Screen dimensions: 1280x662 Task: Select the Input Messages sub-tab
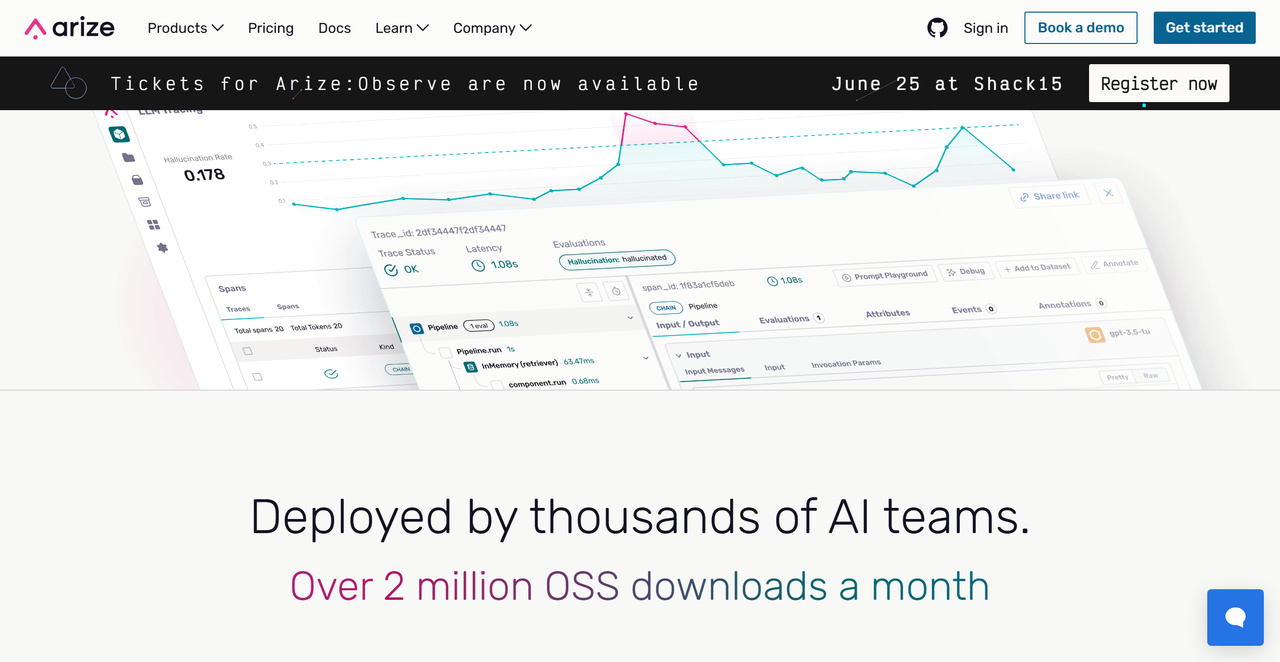click(x=714, y=370)
